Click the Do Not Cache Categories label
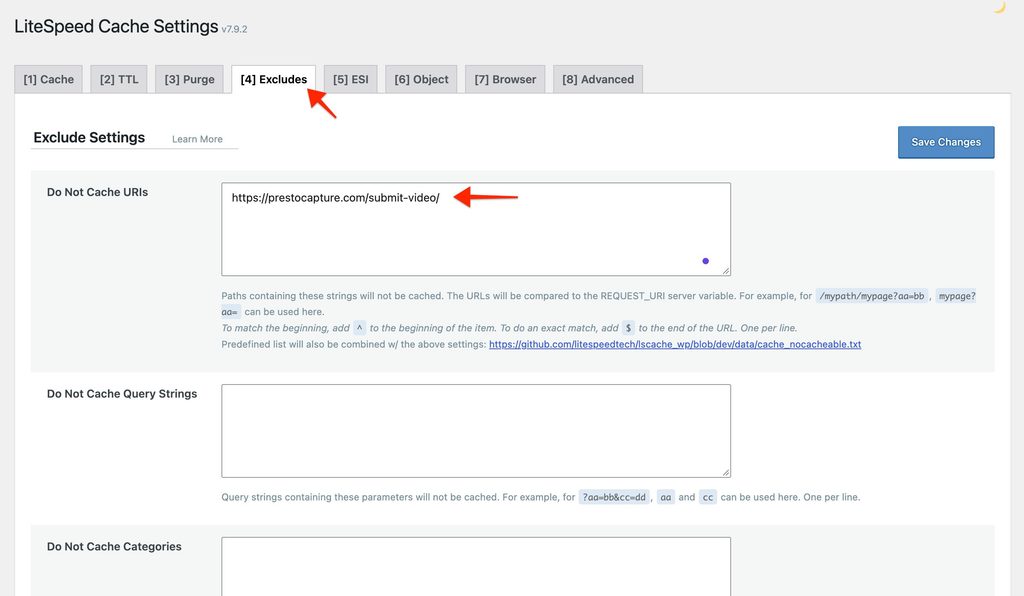Screen dimensions: 1024x596 coord(114,546)
